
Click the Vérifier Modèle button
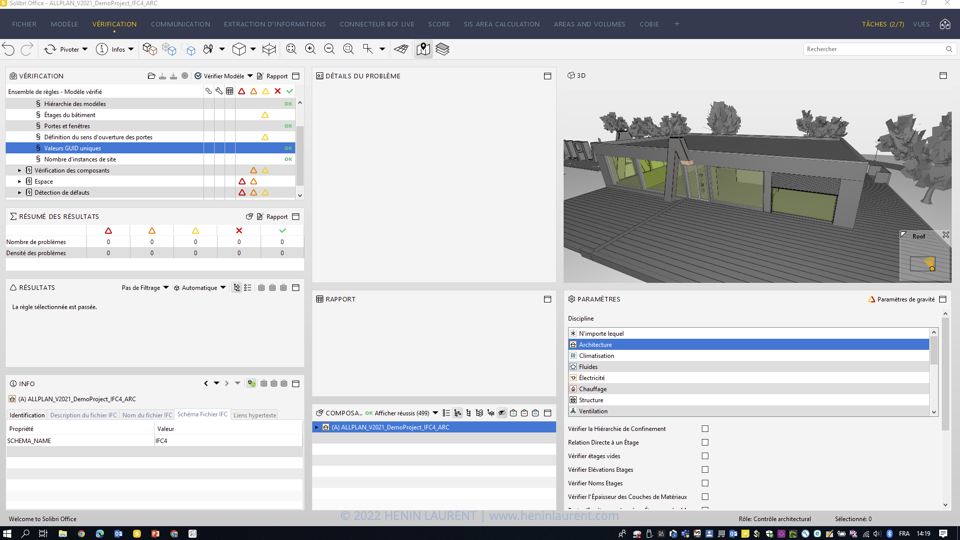pyautogui.click(x=223, y=76)
